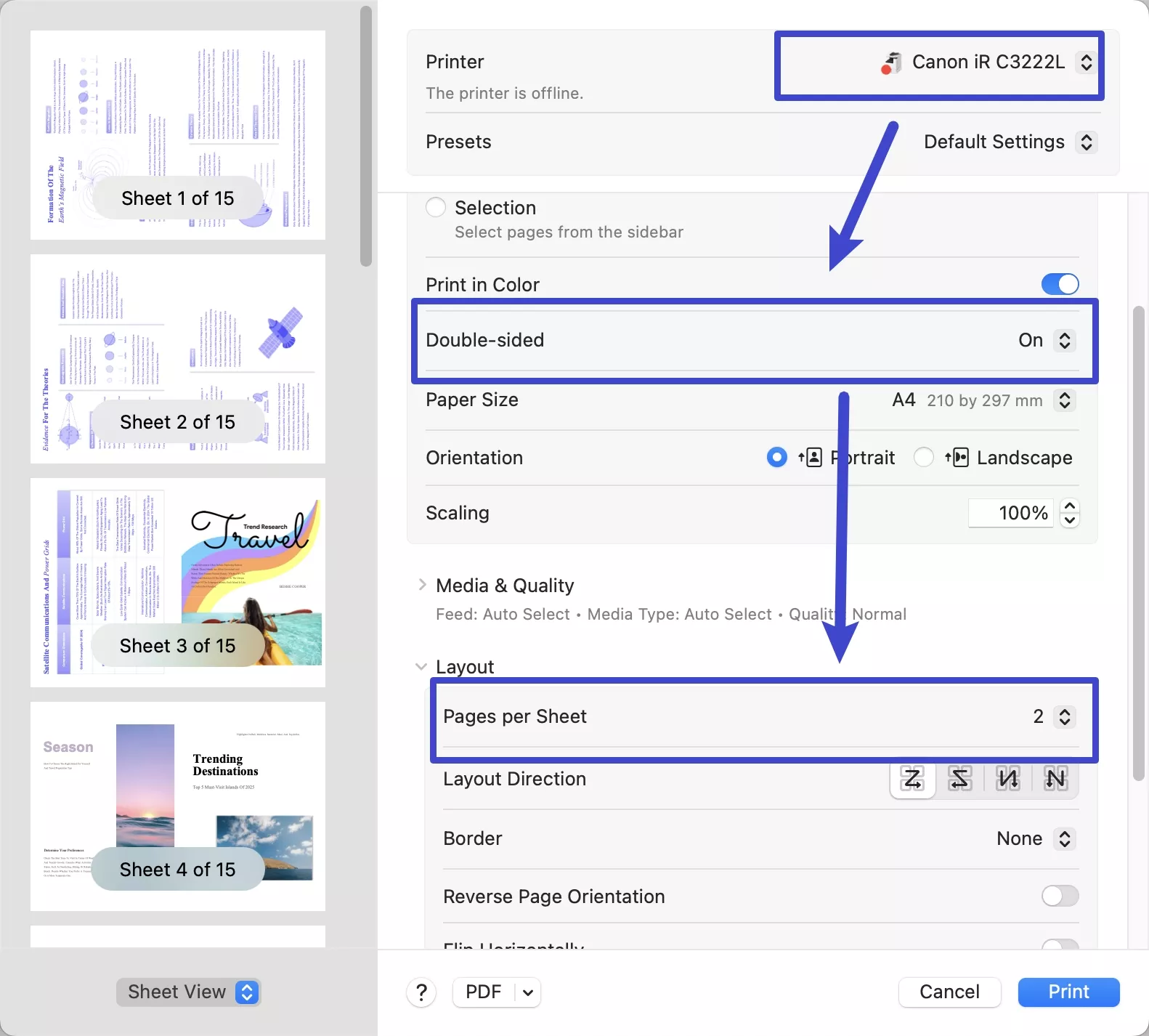Open the PDF options menu arrow
The image size is (1149, 1036).
[528, 992]
